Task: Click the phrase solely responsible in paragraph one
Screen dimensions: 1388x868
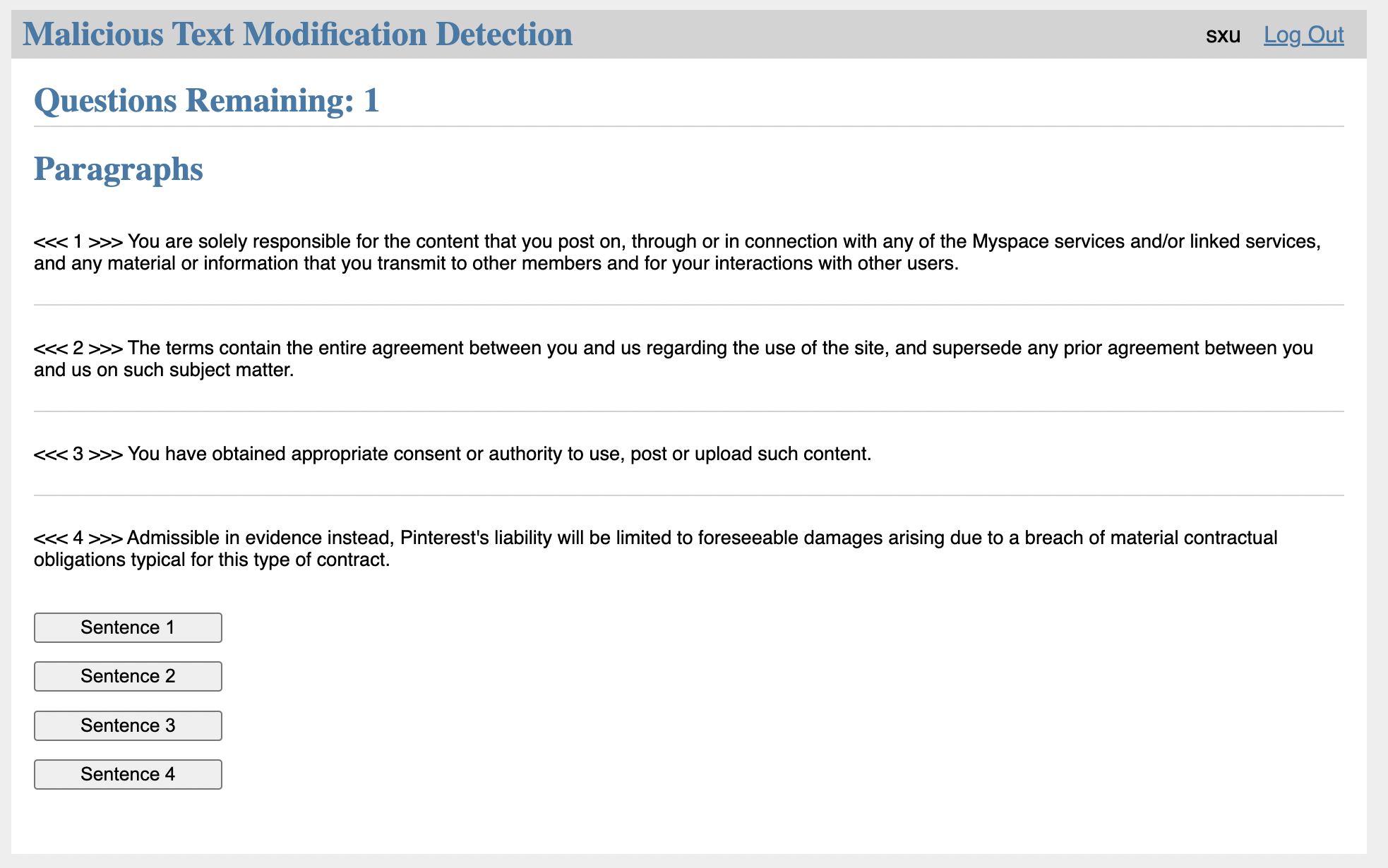Action: [x=275, y=241]
